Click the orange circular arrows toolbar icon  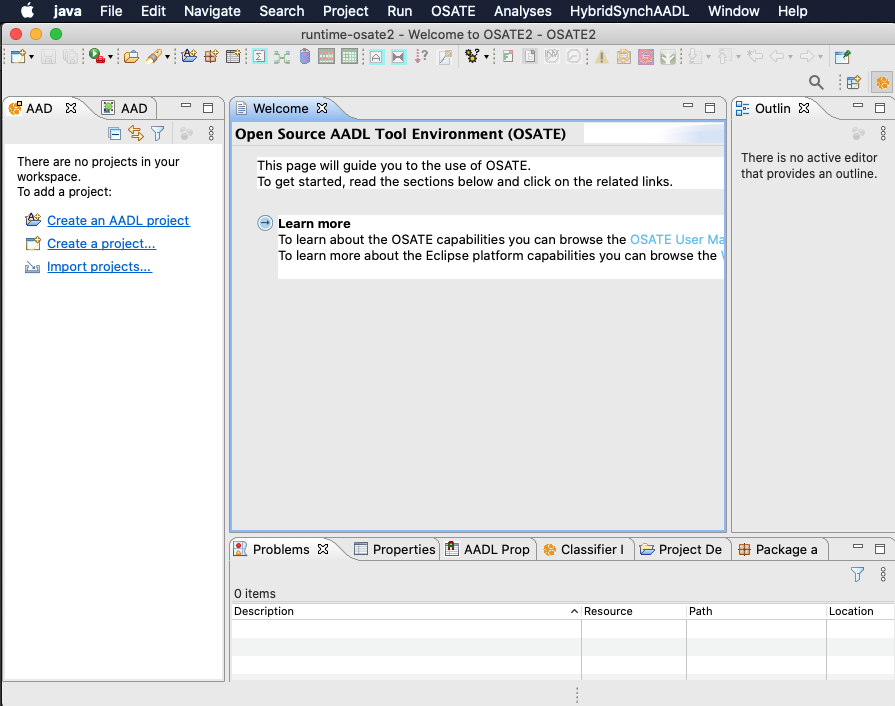click(x=624, y=57)
